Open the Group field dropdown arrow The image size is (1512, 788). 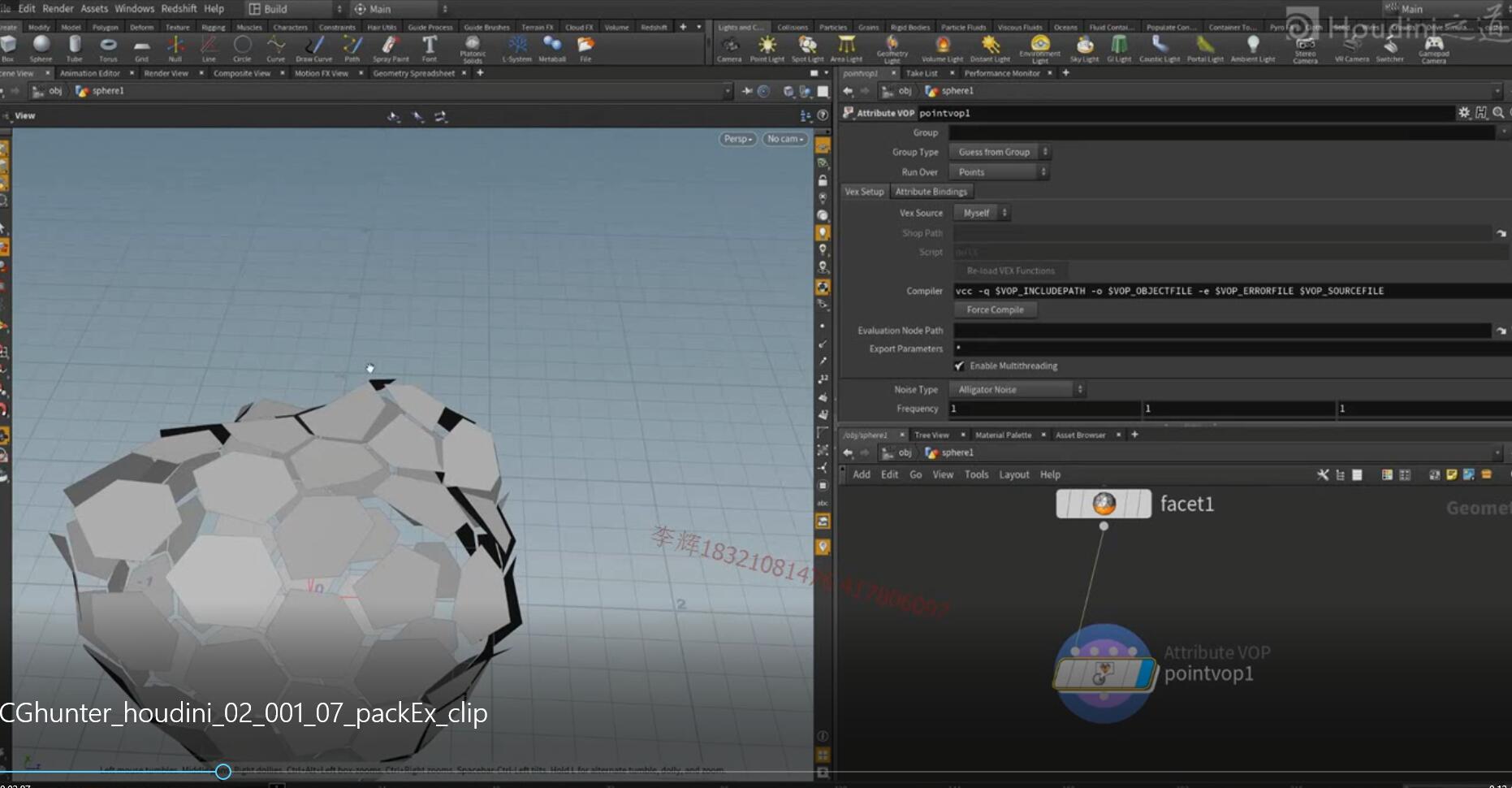[x=1503, y=132]
